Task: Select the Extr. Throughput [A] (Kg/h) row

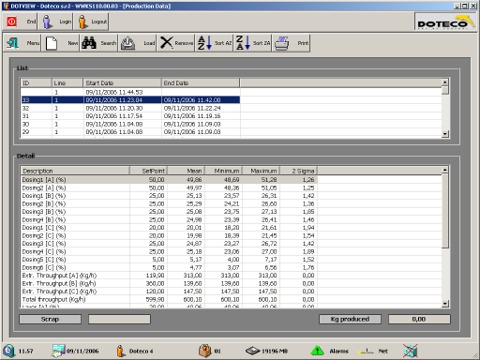Action: [169, 276]
